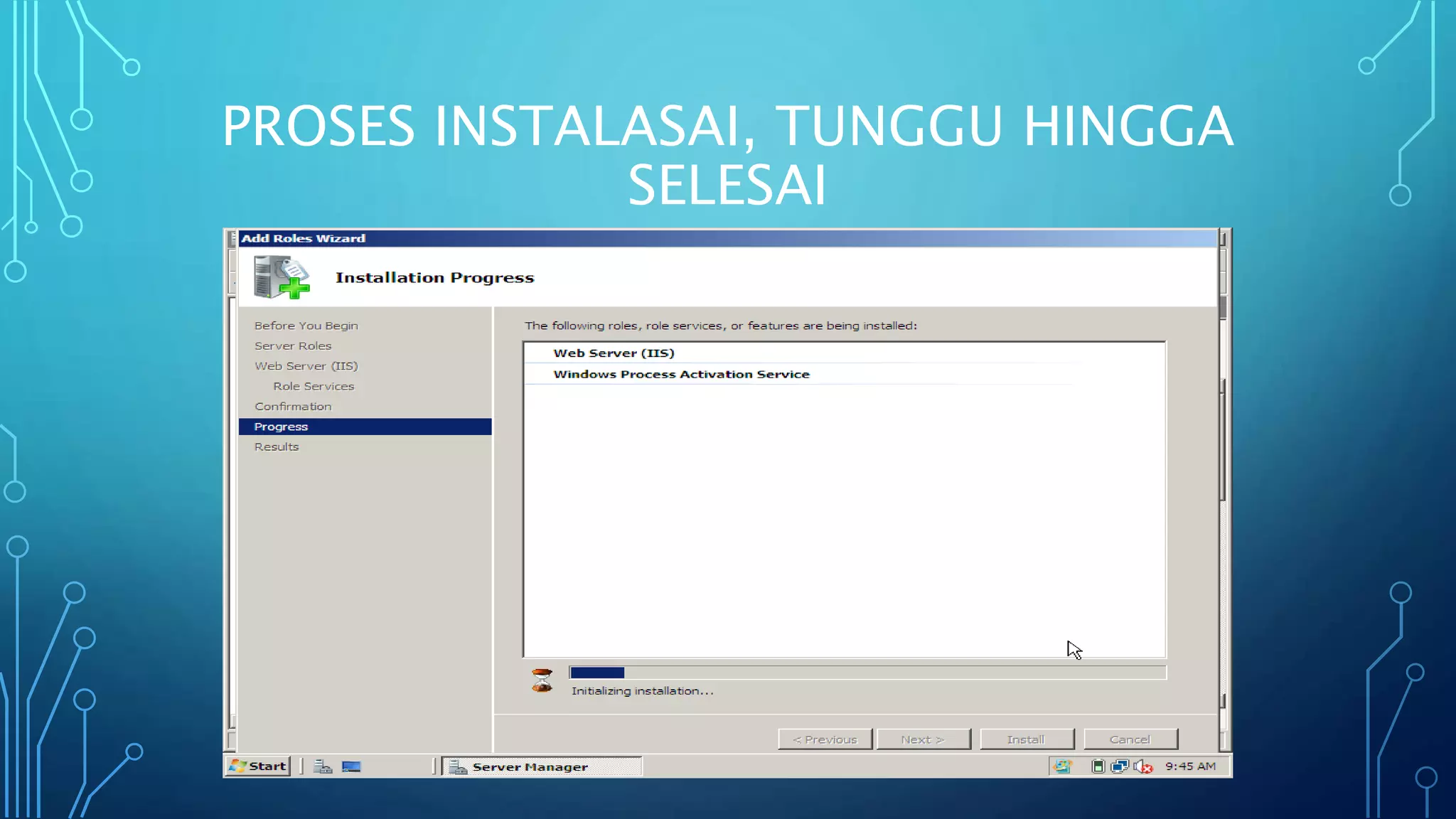This screenshot has width=1456, height=819.
Task: Click the hourglass installation status icon
Action: click(542, 680)
